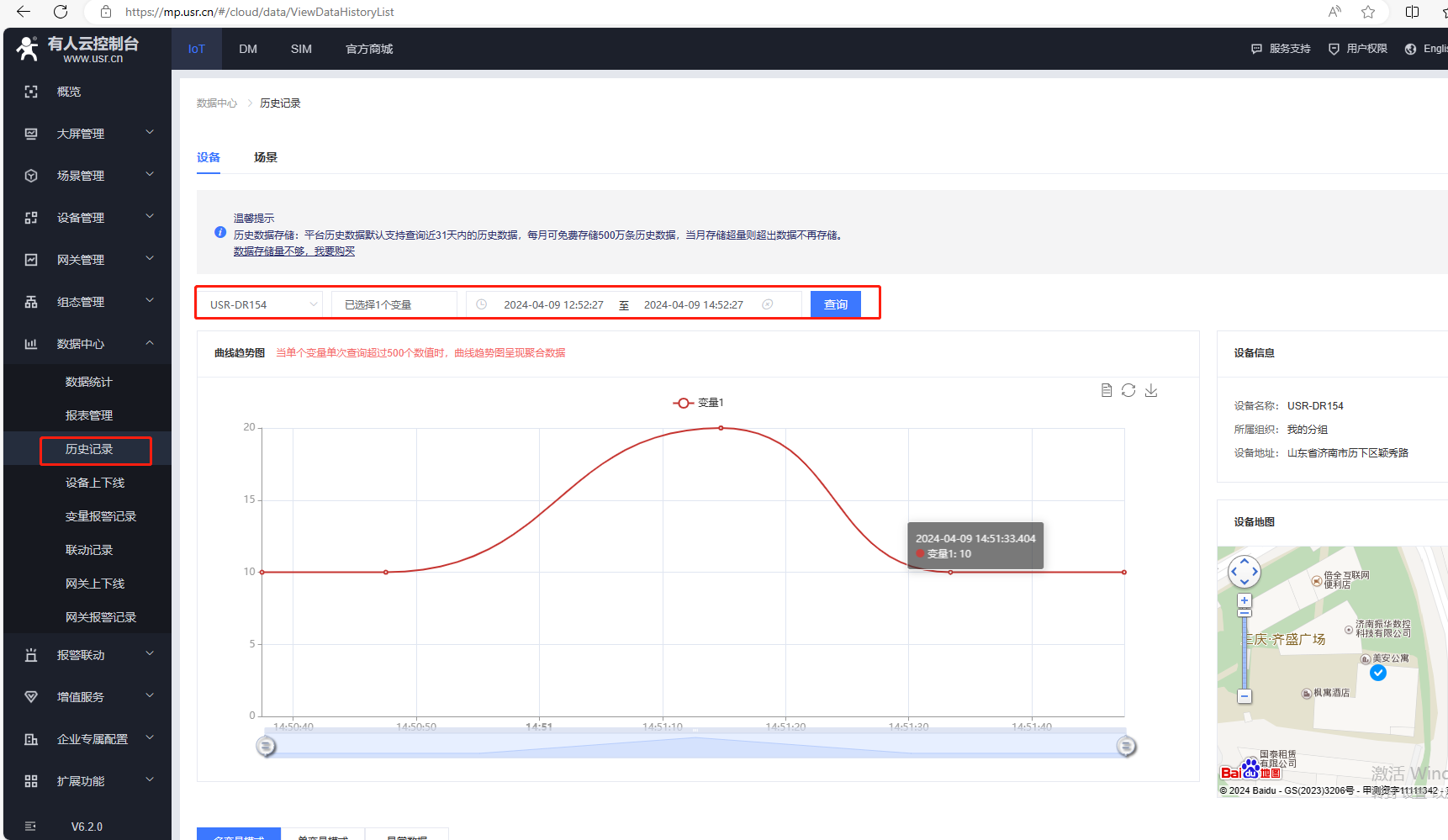This screenshot has width=1448, height=840.
Task: Click the map pan direction control
Action: (x=1245, y=572)
